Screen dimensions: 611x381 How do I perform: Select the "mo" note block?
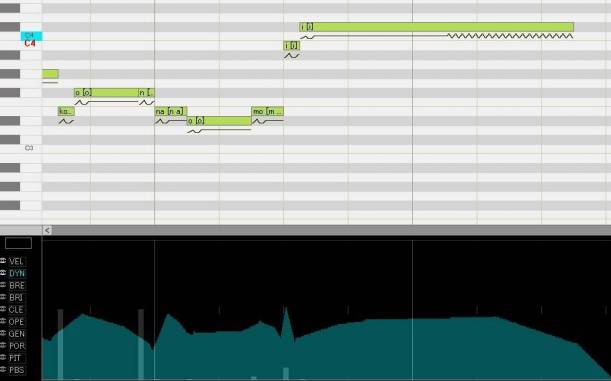[267, 111]
